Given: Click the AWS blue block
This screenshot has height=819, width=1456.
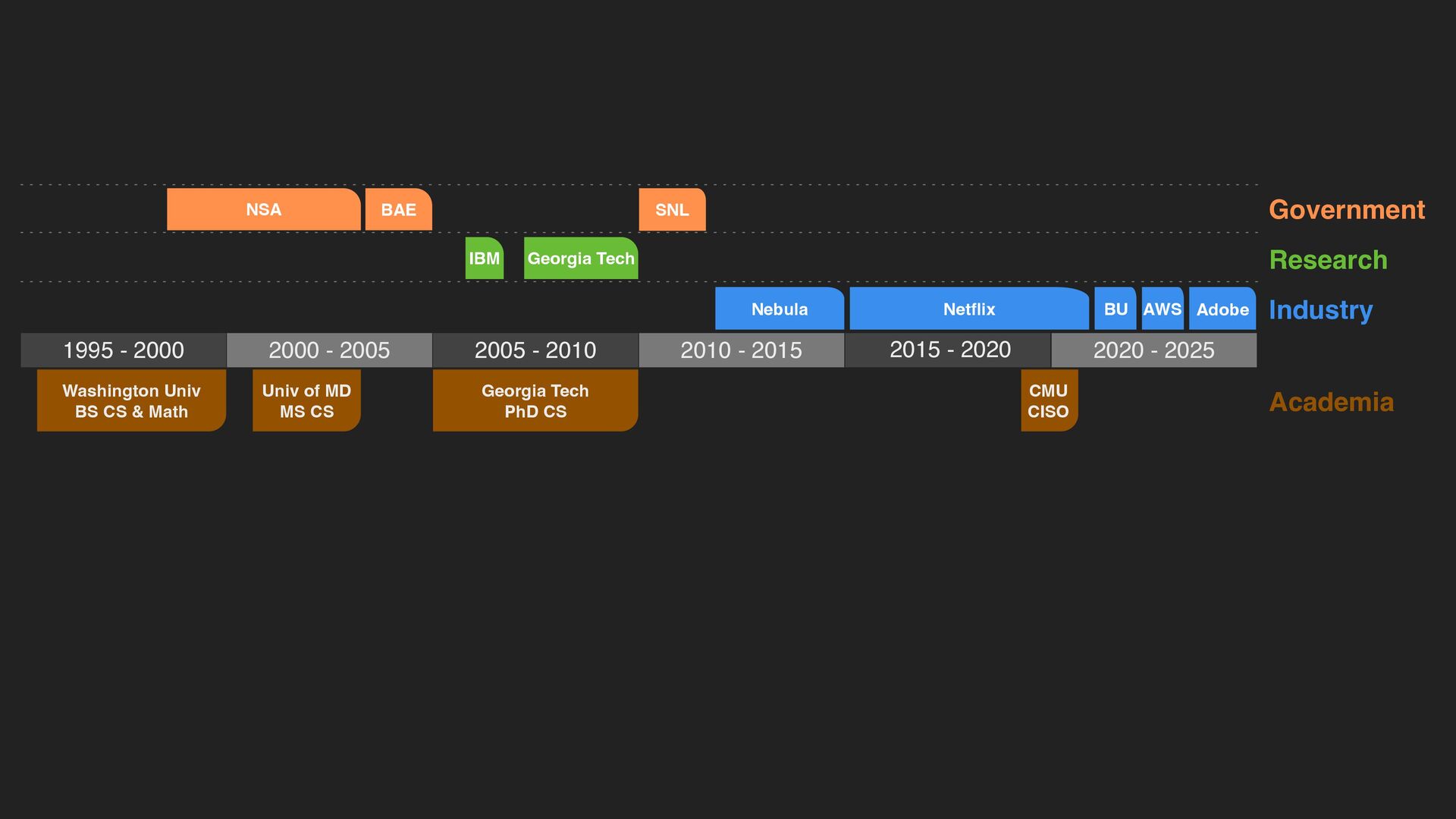Looking at the screenshot, I should 1162,309.
